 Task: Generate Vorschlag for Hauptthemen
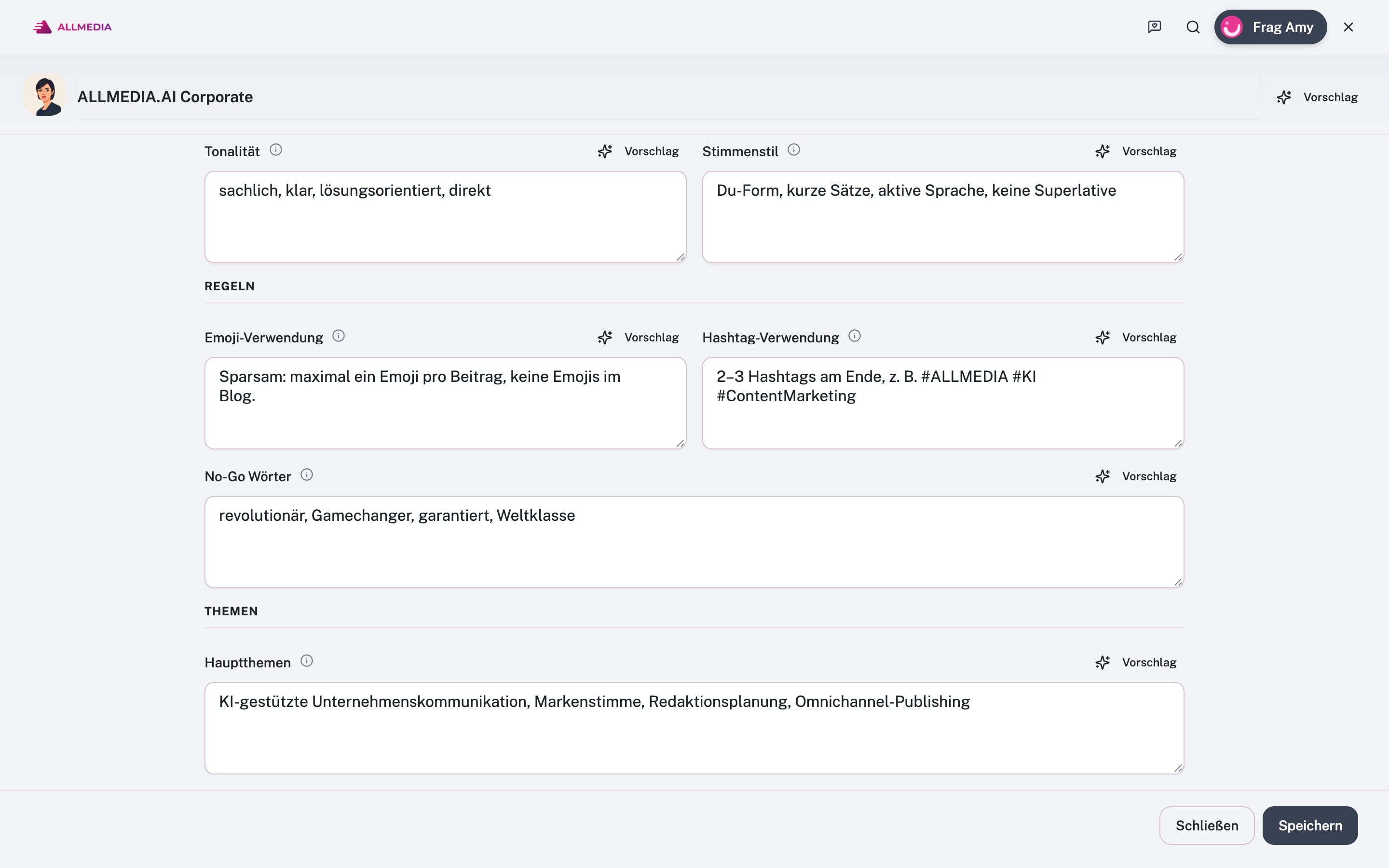1135,663
